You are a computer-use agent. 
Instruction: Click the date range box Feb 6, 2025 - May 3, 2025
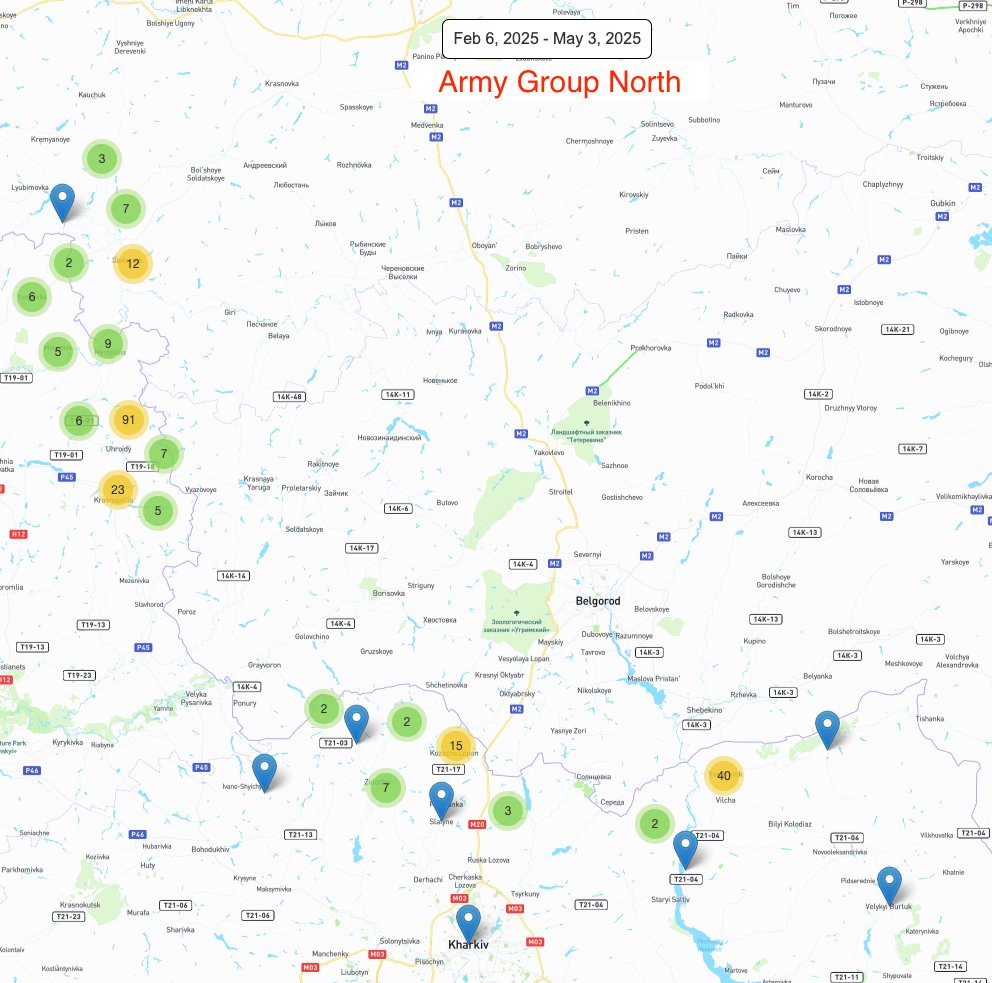click(547, 39)
